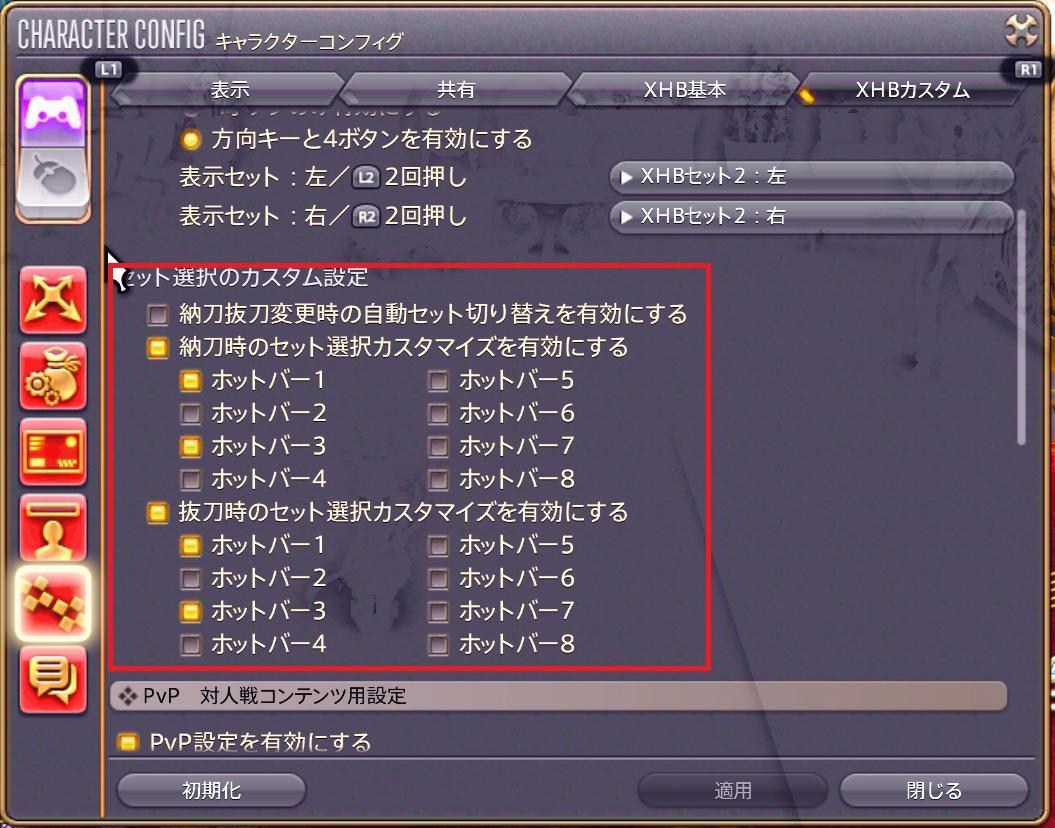Open the XHBセット2：左 dropdown
The height and width of the screenshot is (828, 1055).
811,177
